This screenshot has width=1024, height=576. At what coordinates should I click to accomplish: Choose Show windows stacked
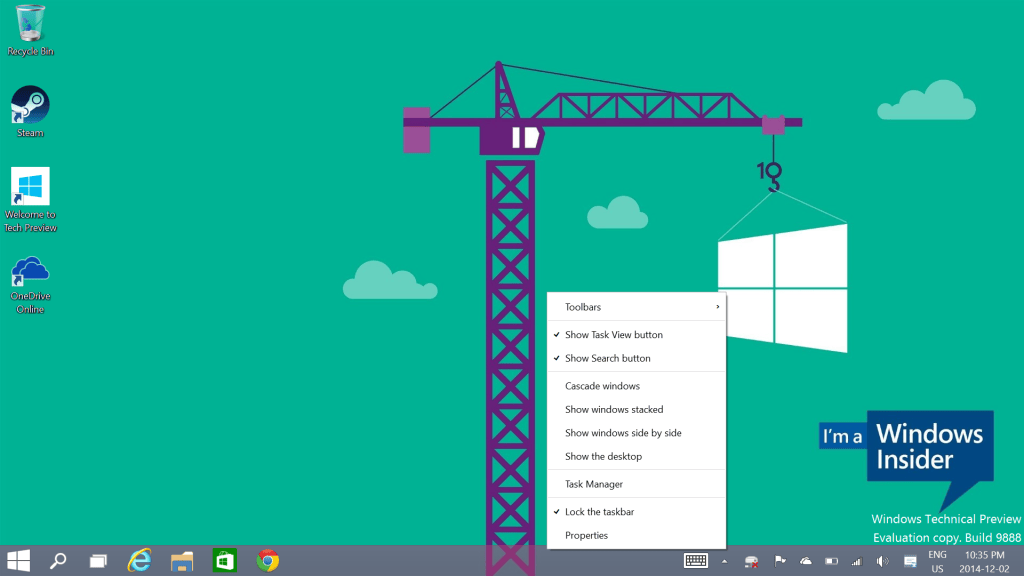pyautogui.click(x=637, y=409)
